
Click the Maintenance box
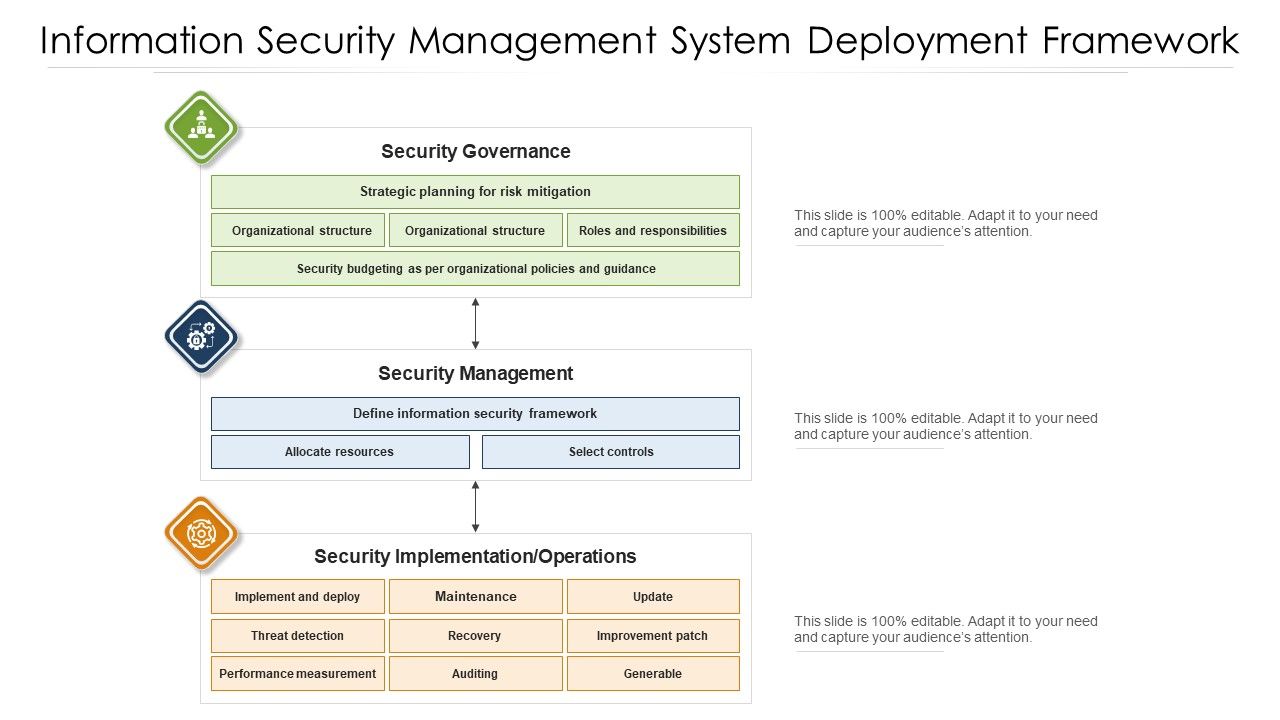pos(475,596)
